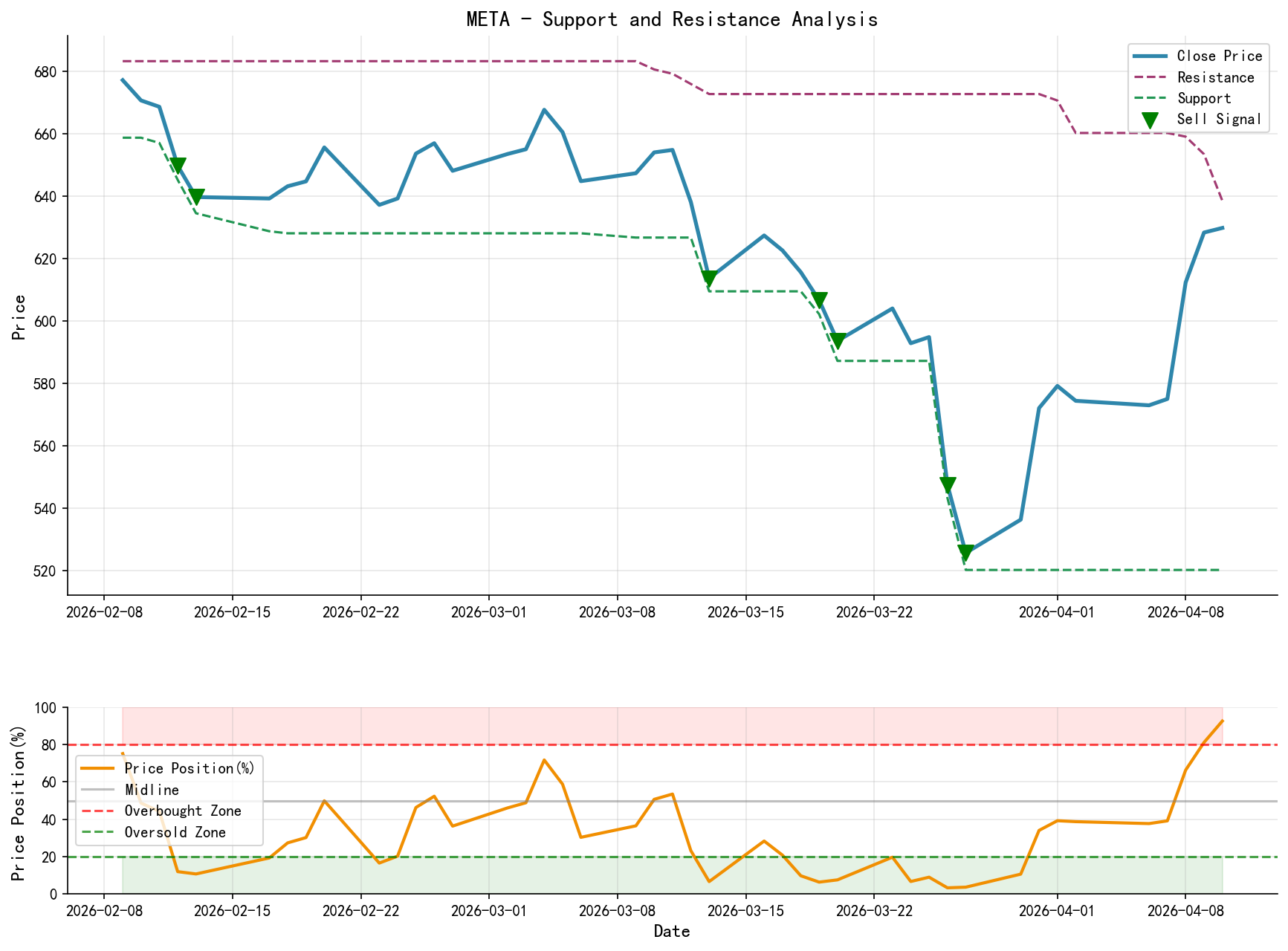This screenshot has width=1288, height=951.
Task: Click the 2026-03-08 date tick on the top chart
Action: (618, 611)
